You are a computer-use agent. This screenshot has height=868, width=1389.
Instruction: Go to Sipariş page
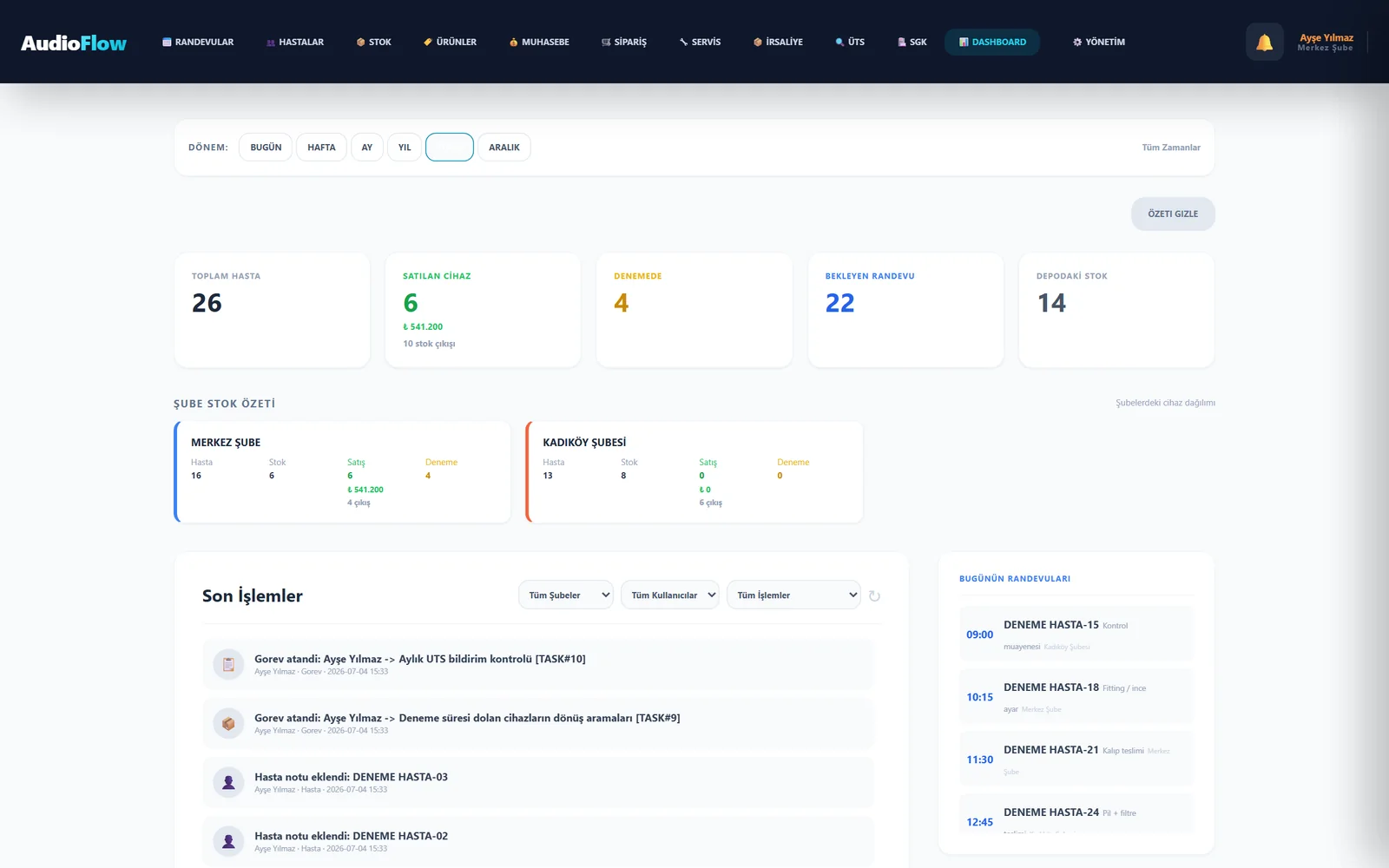click(624, 42)
